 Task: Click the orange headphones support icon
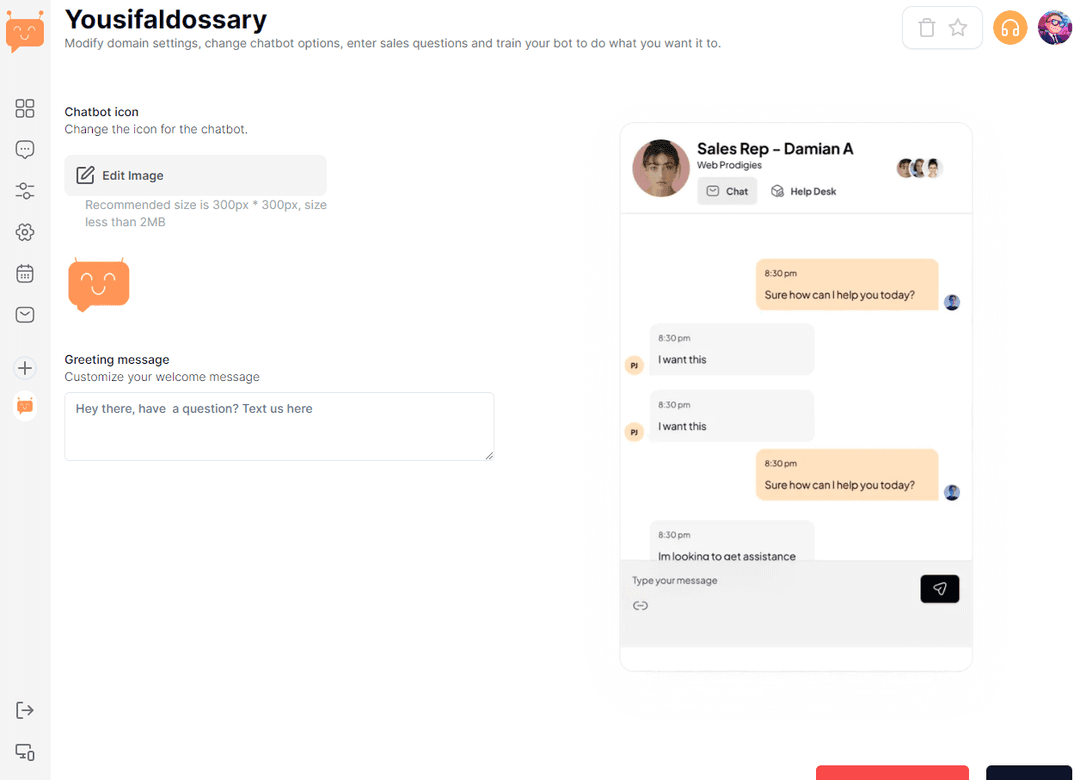pos(1010,28)
